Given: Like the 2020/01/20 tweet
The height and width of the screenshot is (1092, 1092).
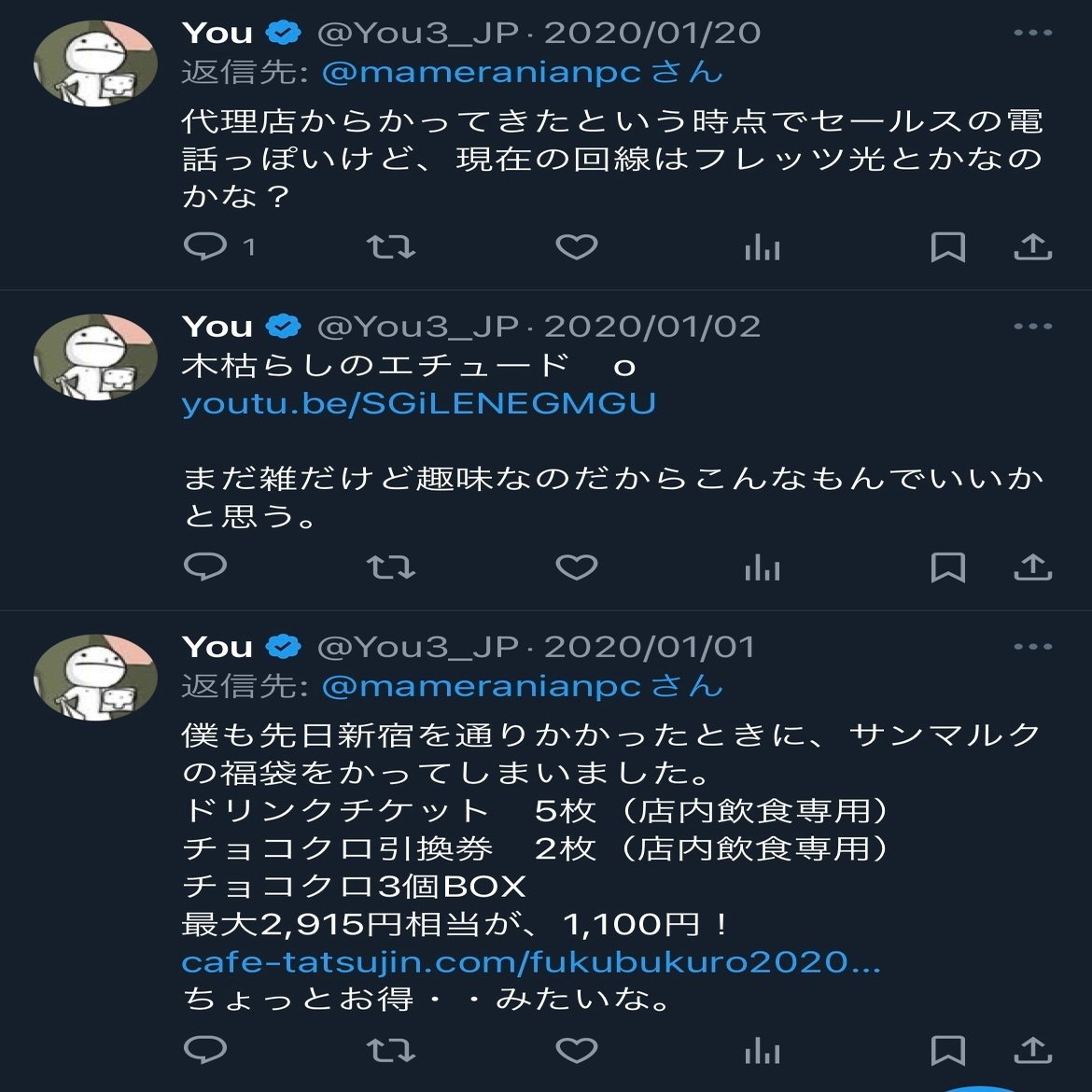Looking at the screenshot, I should click(577, 246).
